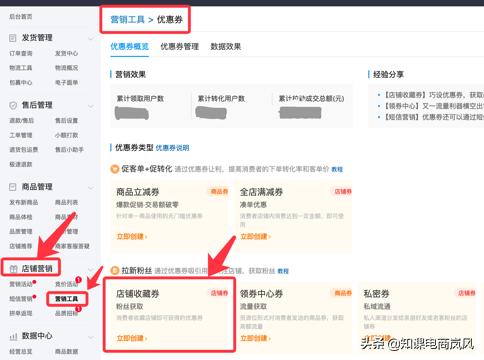Select 小额打款 in sidebar
Image resolution: width=484 pixels, height=360 pixels.
(66, 135)
